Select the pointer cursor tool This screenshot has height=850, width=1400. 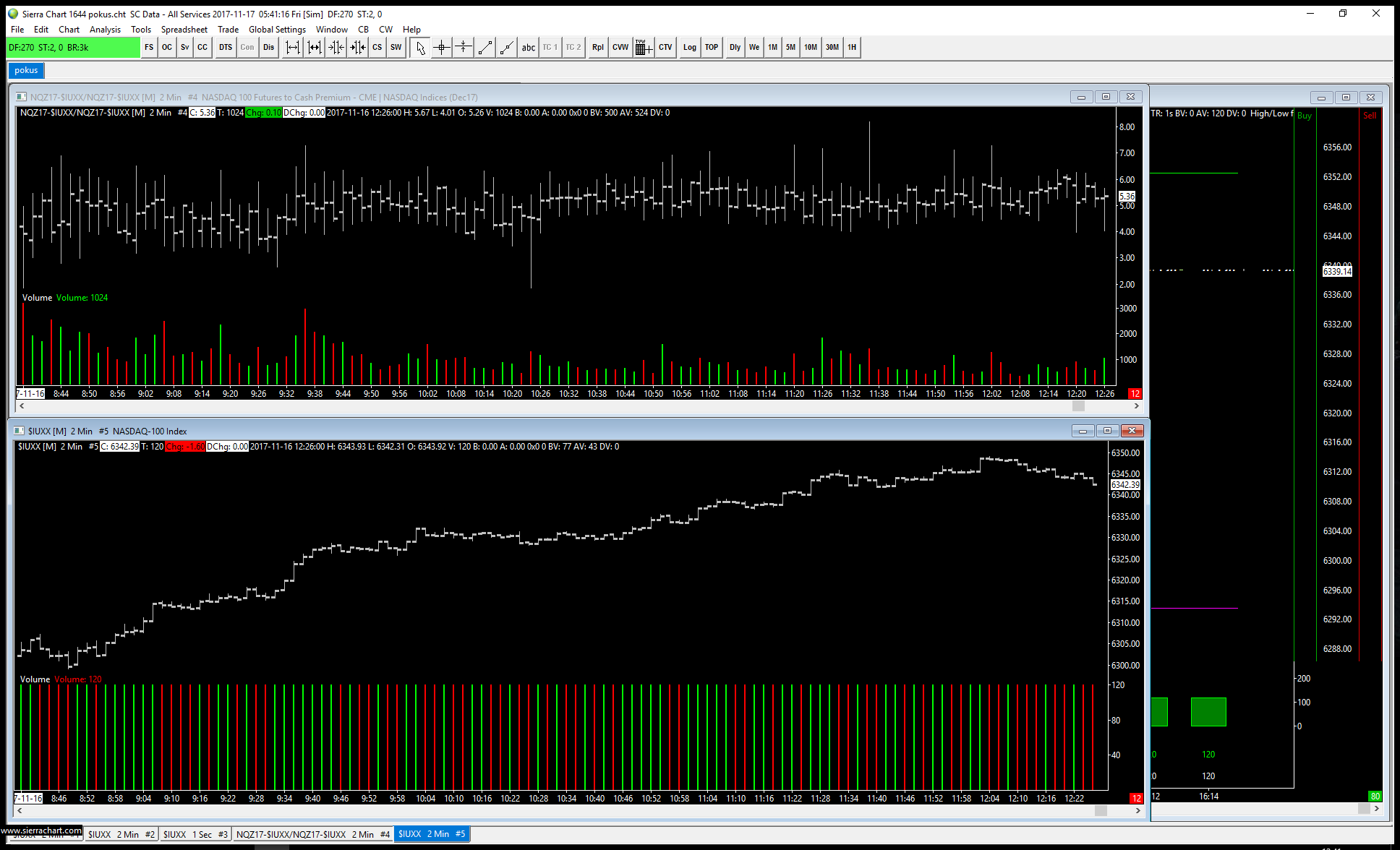tap(420, 48)
